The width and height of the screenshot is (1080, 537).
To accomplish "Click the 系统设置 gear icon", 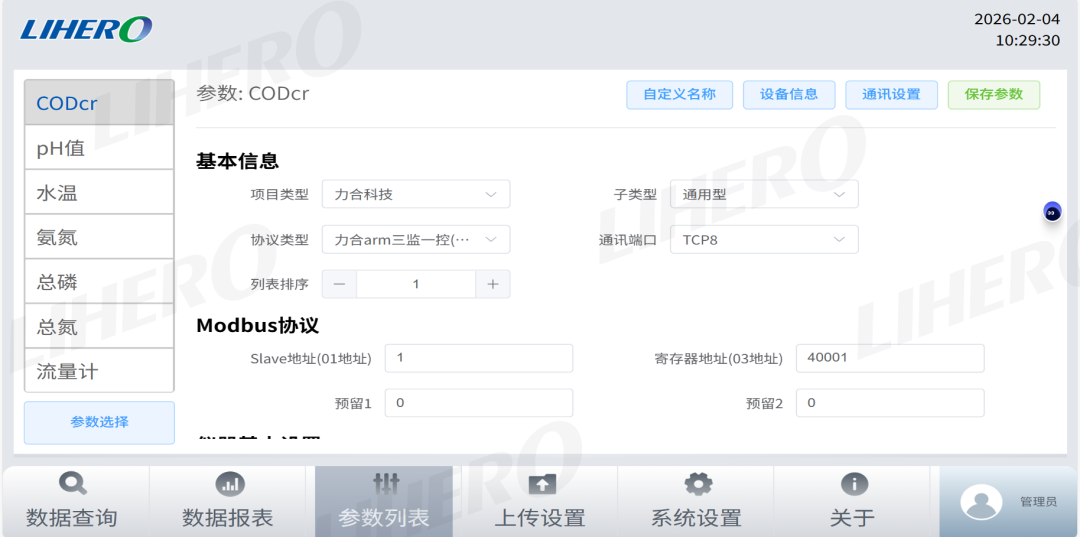I will coord(697,484).
